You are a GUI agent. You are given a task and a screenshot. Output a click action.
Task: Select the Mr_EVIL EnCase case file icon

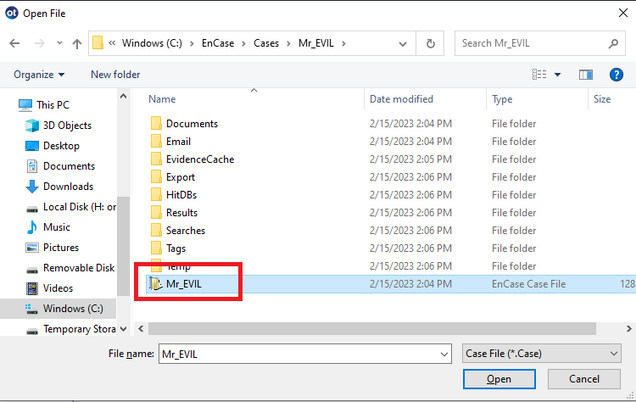pos(155,284)
